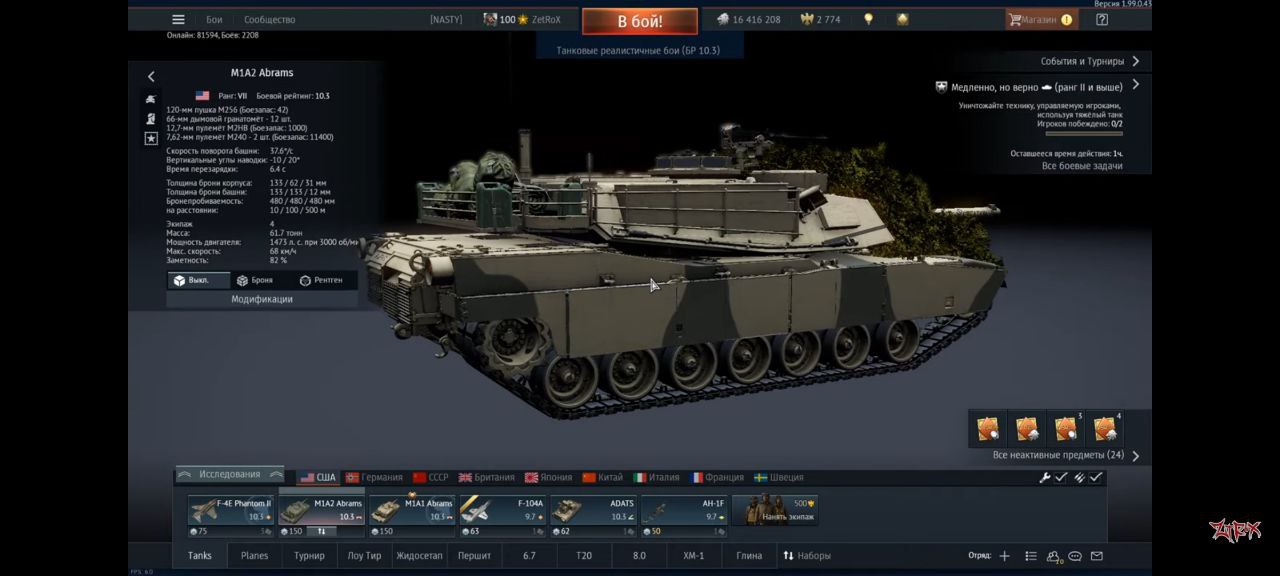
Task: Open the squad list icon
Action: coord(1031,556)
